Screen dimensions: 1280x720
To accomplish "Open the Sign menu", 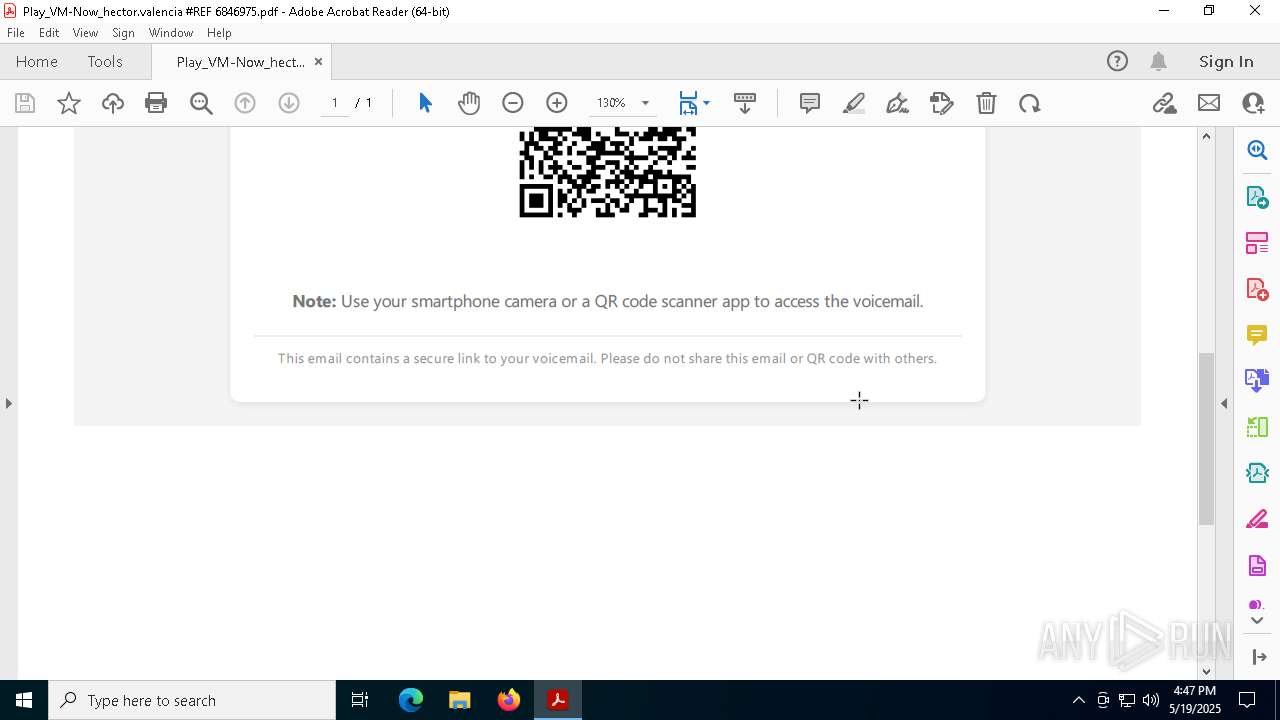I will click(x=124, y=33).
